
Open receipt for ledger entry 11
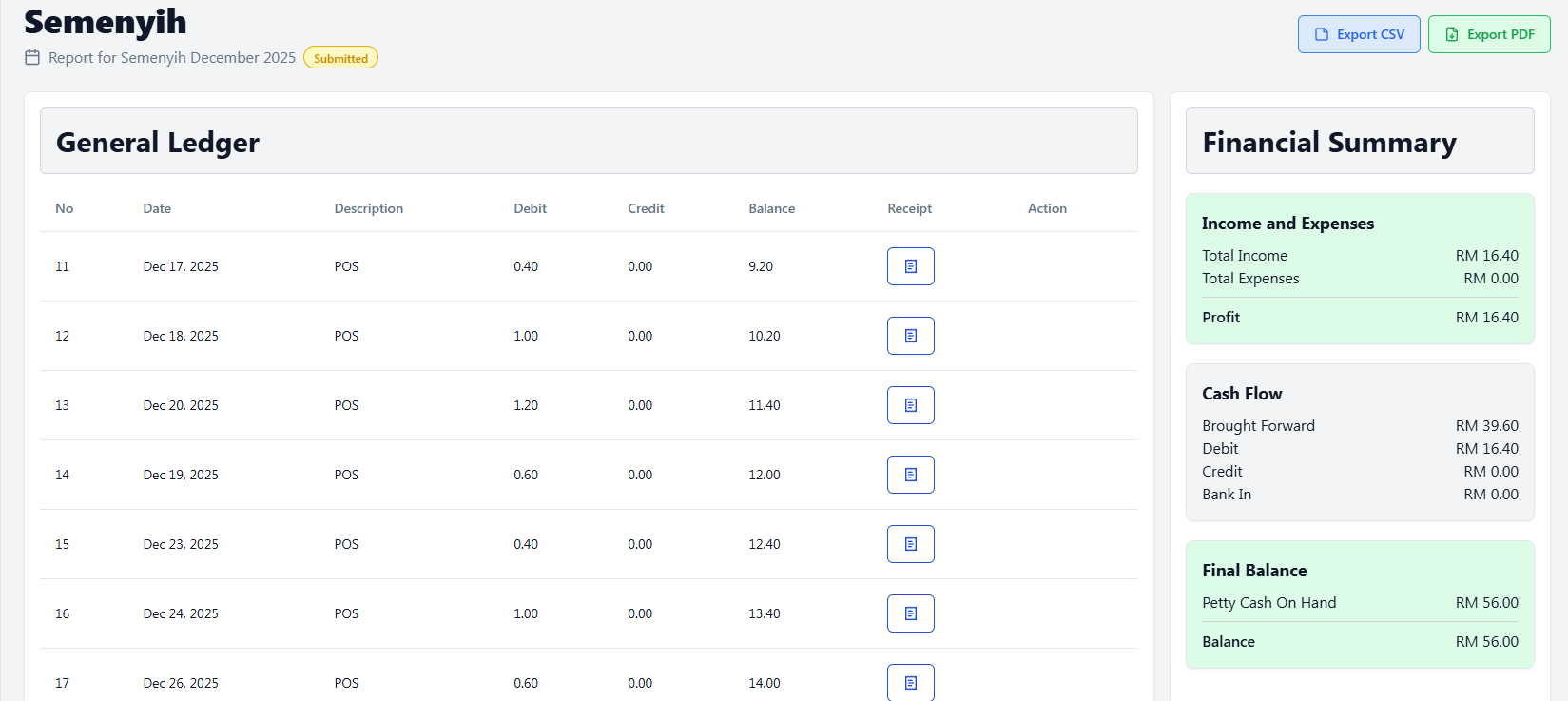(x=910, y=266)
